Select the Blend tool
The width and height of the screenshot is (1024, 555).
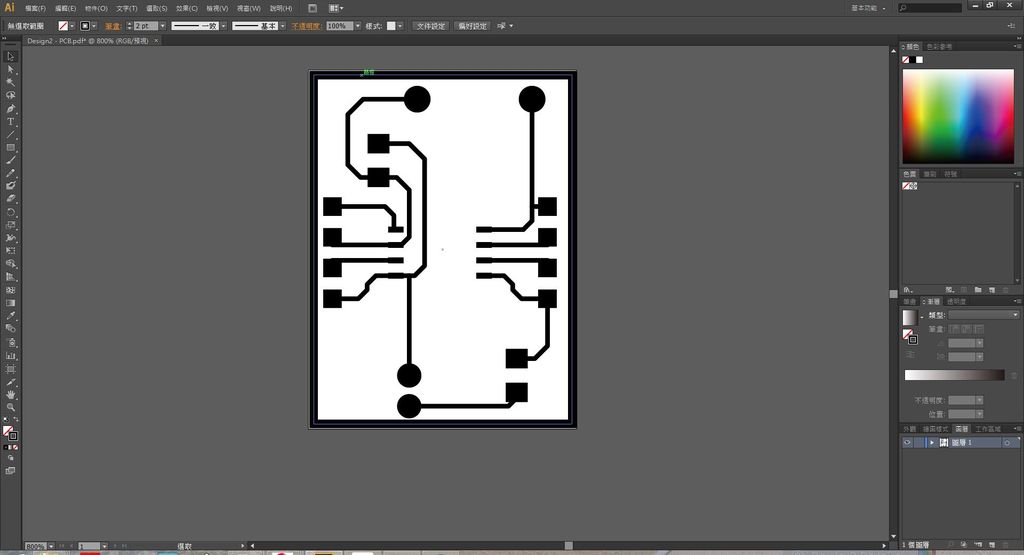coord(10,328)
